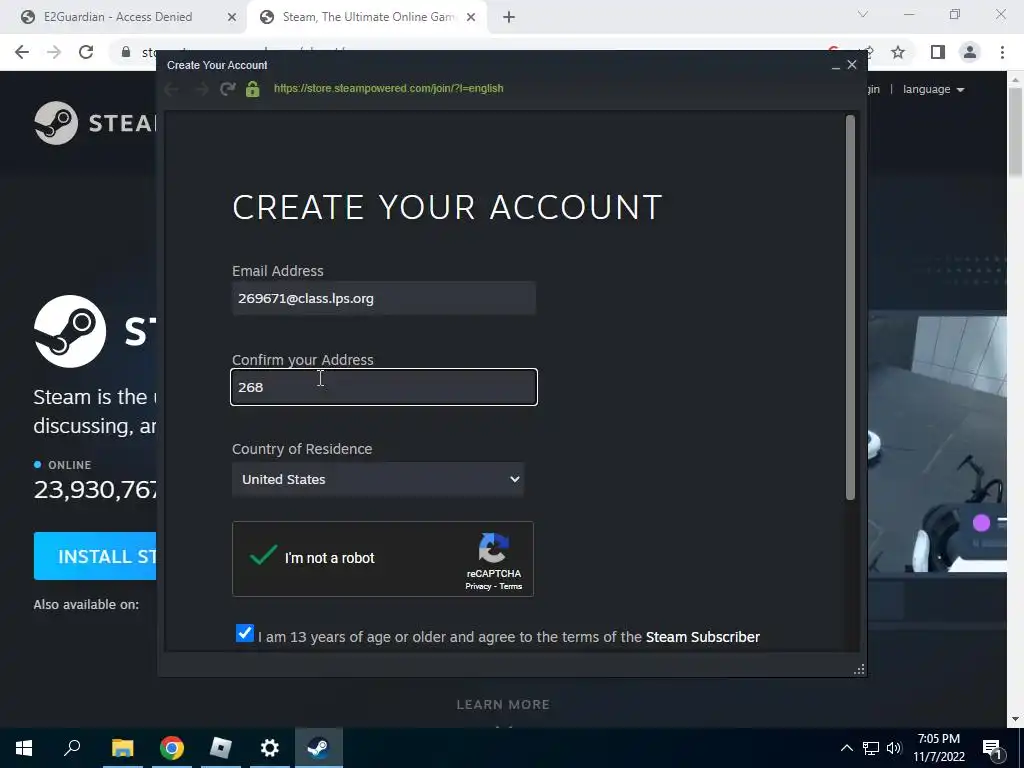Click the Steam logo in page header
1024x768 pixels.
(95, 123)
